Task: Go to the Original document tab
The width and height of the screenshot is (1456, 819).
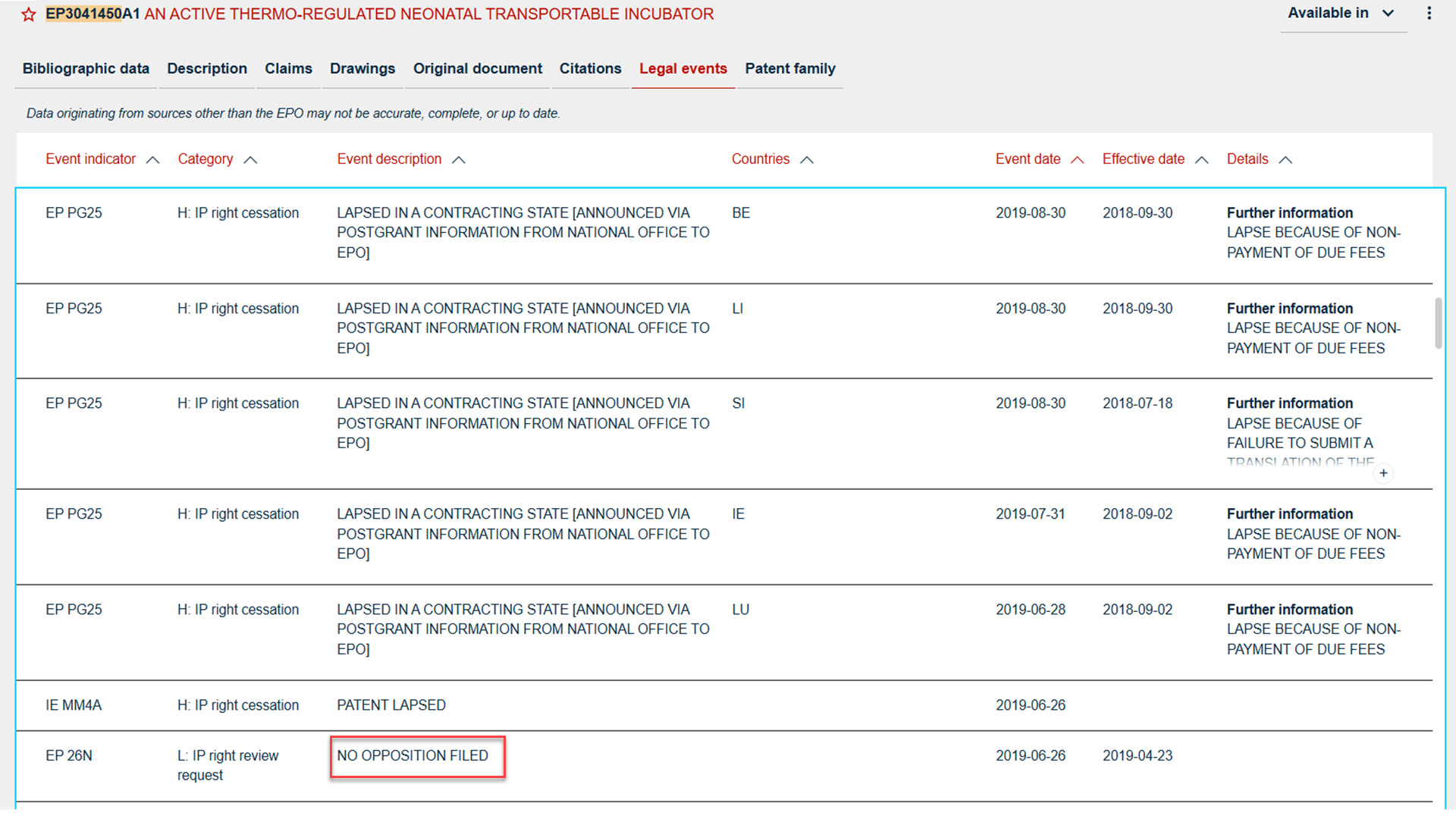Action: pos(477,69)
